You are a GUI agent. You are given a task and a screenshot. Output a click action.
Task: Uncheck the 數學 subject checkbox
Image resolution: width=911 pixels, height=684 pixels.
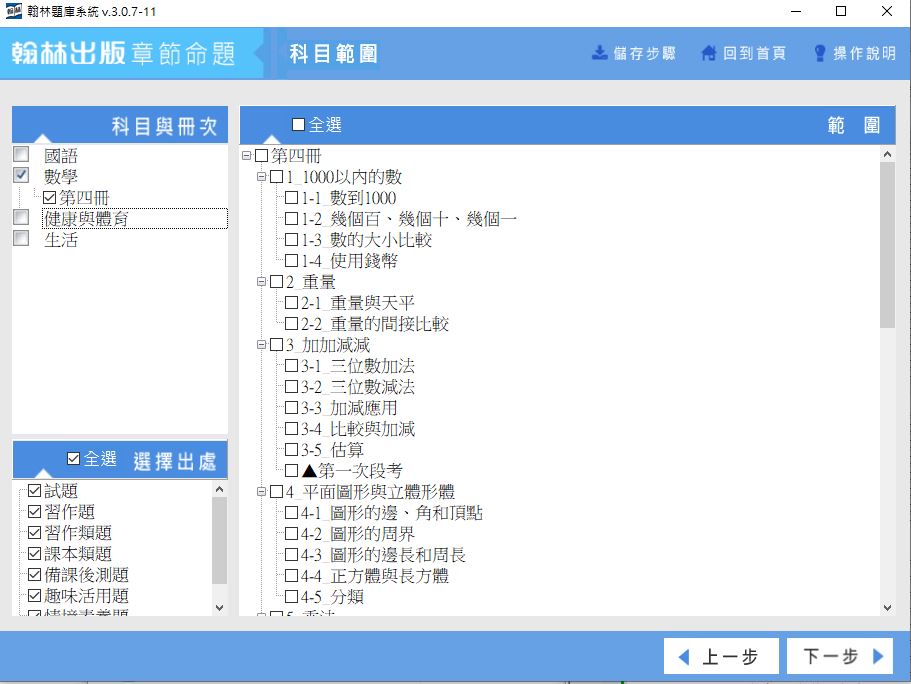pyautogui.click(x=21, y=175)
